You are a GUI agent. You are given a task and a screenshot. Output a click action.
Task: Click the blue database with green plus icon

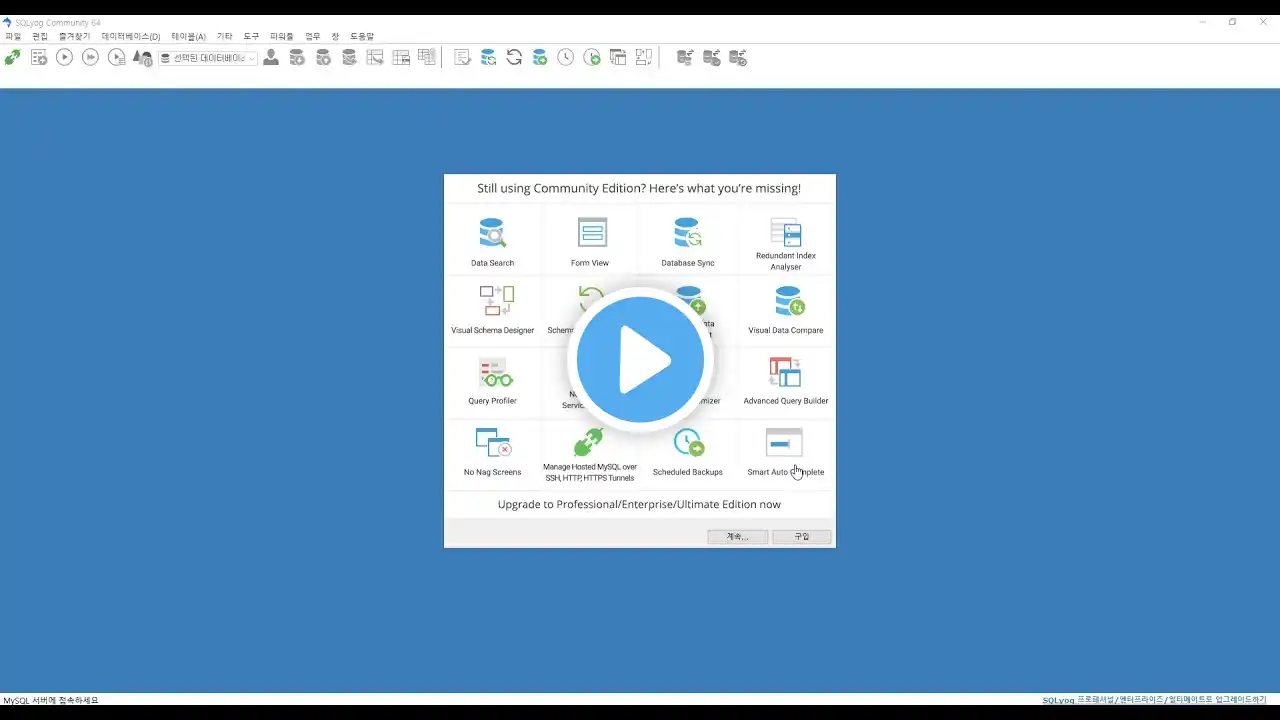point(540,58)
